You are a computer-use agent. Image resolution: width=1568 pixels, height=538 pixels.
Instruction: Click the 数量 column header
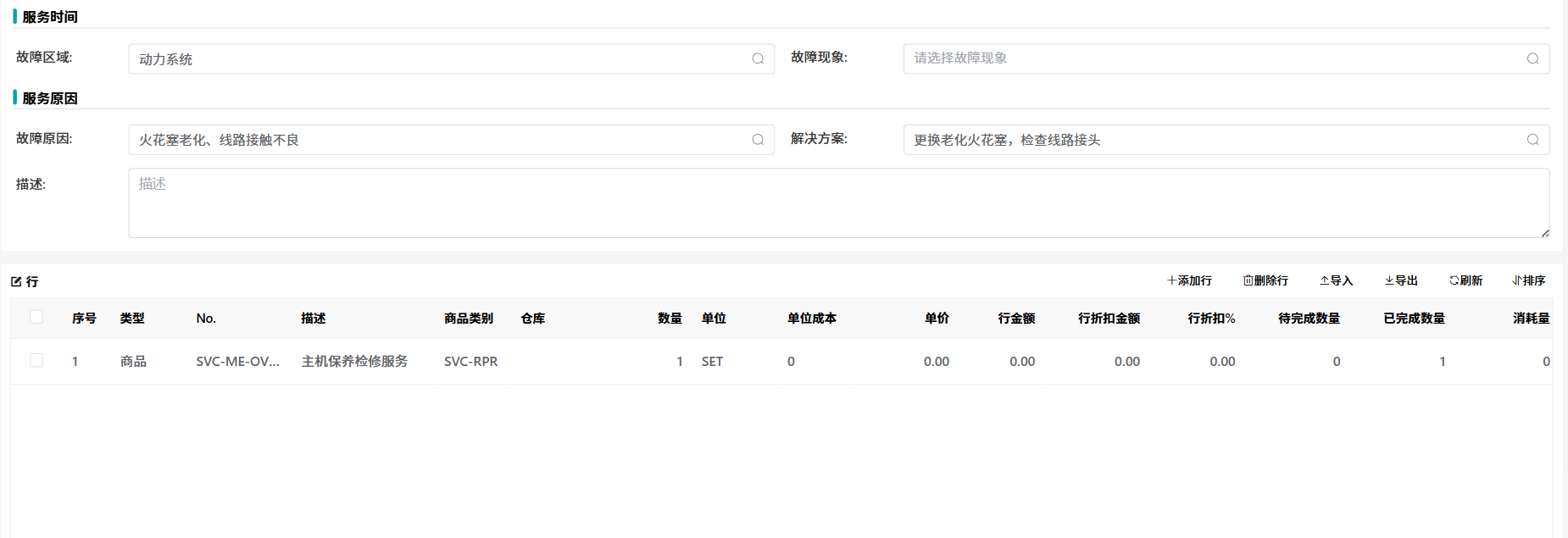670,319
